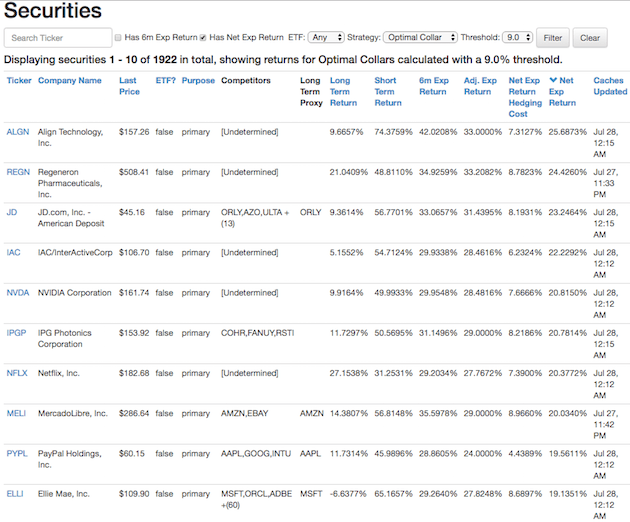
Task: Sort by Company Name column header
Action: (70, 81)
